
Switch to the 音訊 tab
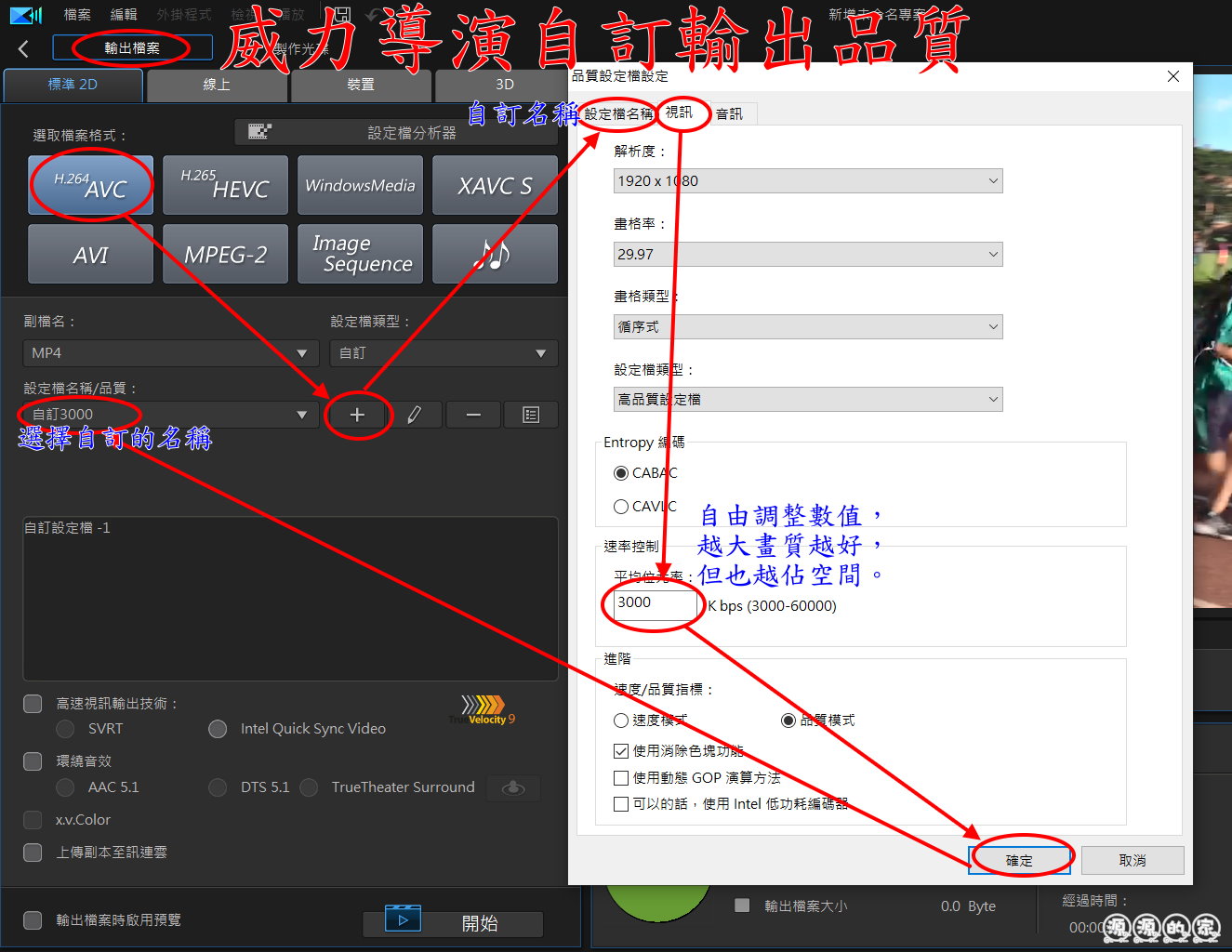(729, 114)
